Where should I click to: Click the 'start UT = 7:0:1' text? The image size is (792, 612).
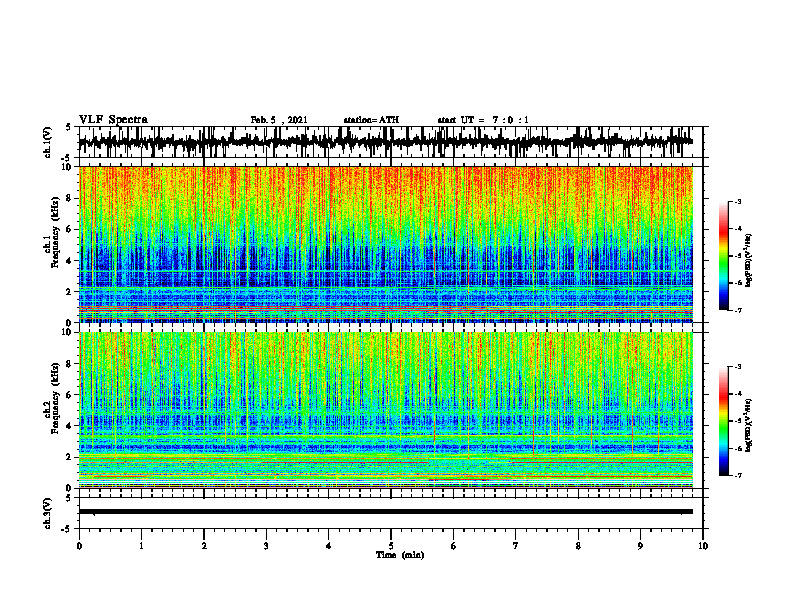click(483, 120)
